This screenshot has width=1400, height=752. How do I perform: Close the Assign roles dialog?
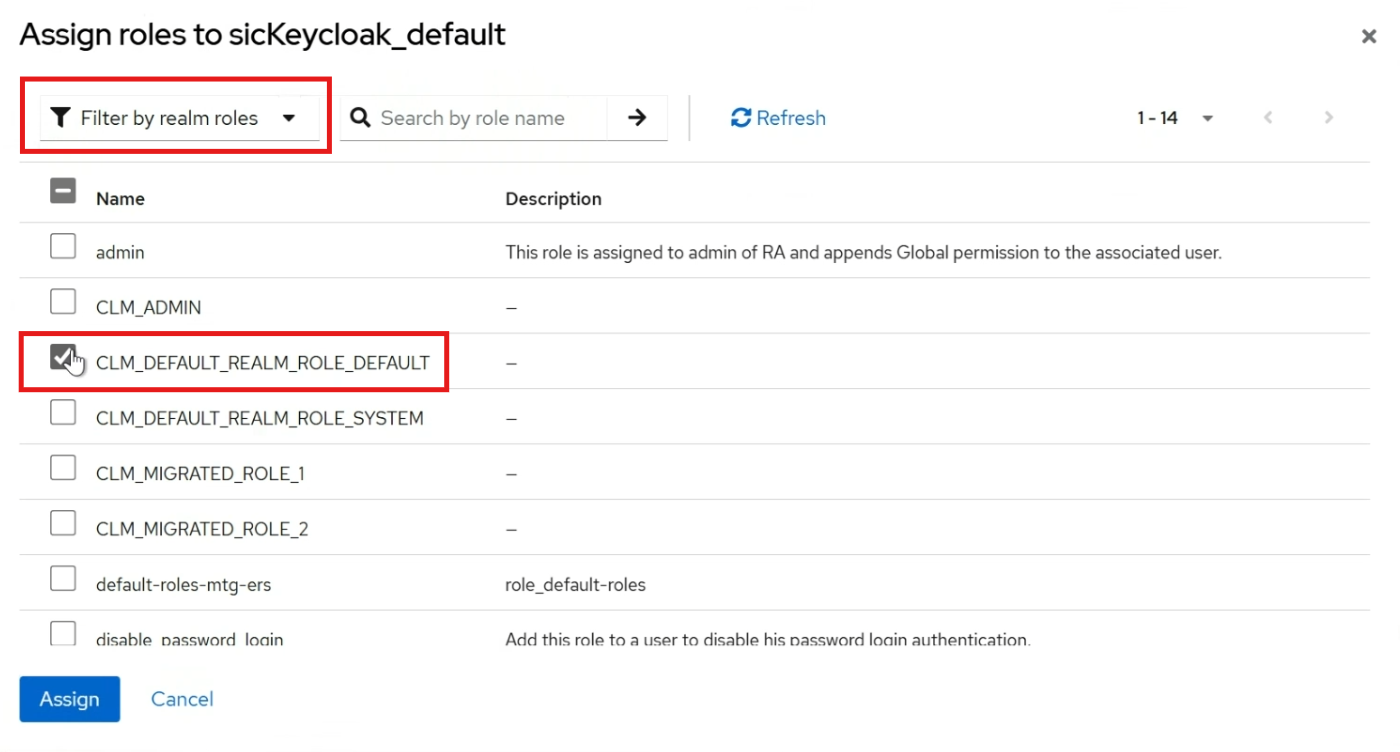click(x=1368, y=37)
